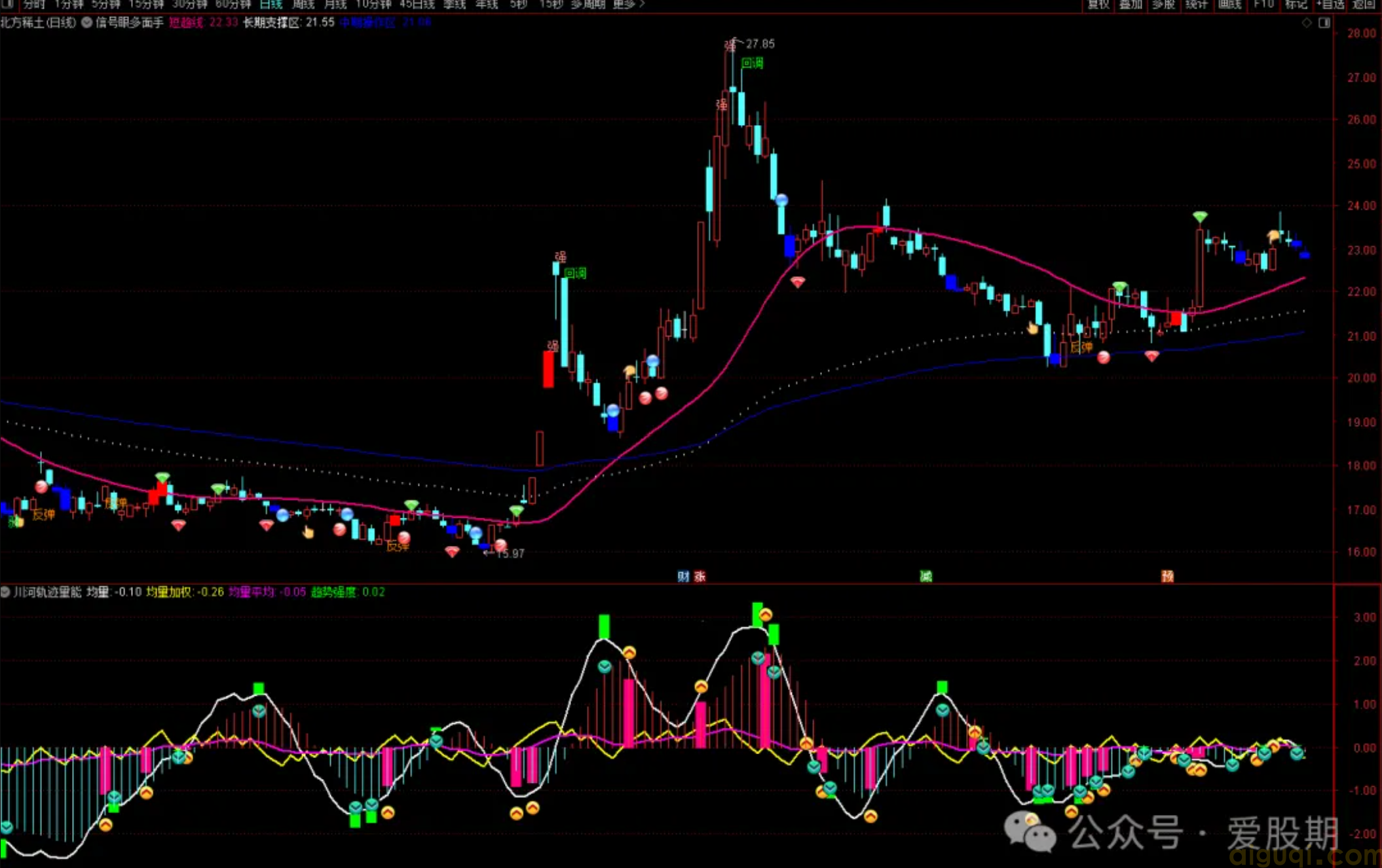Select the 60分钟 period tab
Screen dimensions: 1382x868
pyautogui.click(x=233, y=4)
